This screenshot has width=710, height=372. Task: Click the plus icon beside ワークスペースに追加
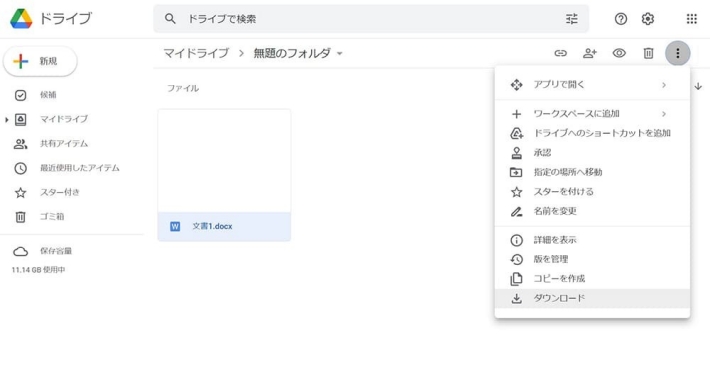[517, 114]
